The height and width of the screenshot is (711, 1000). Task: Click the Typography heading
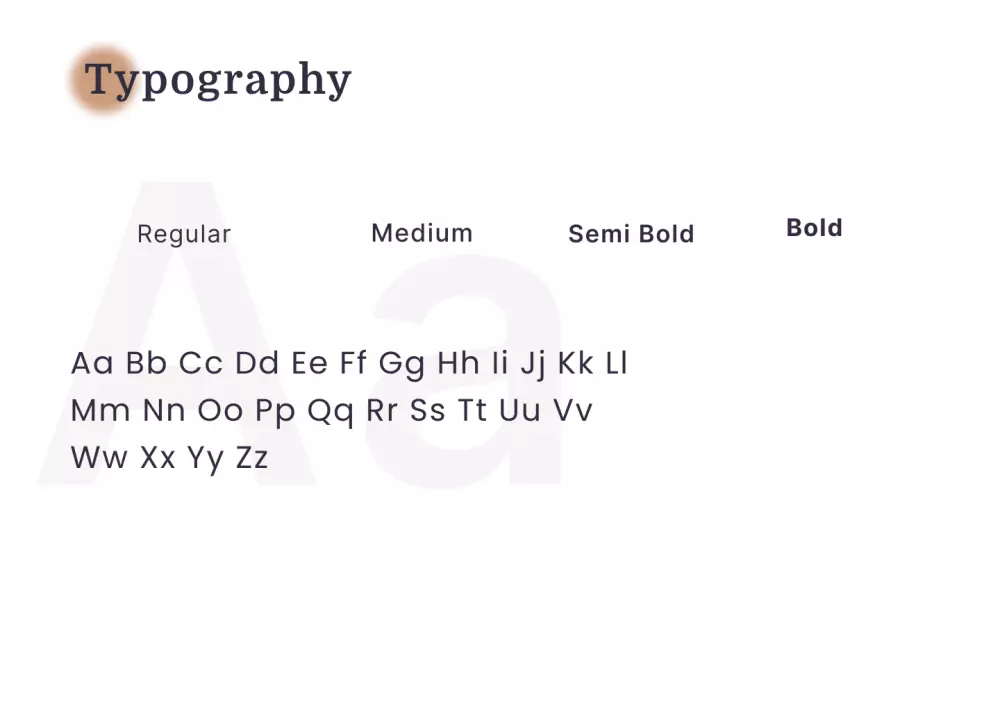[218, 80]
